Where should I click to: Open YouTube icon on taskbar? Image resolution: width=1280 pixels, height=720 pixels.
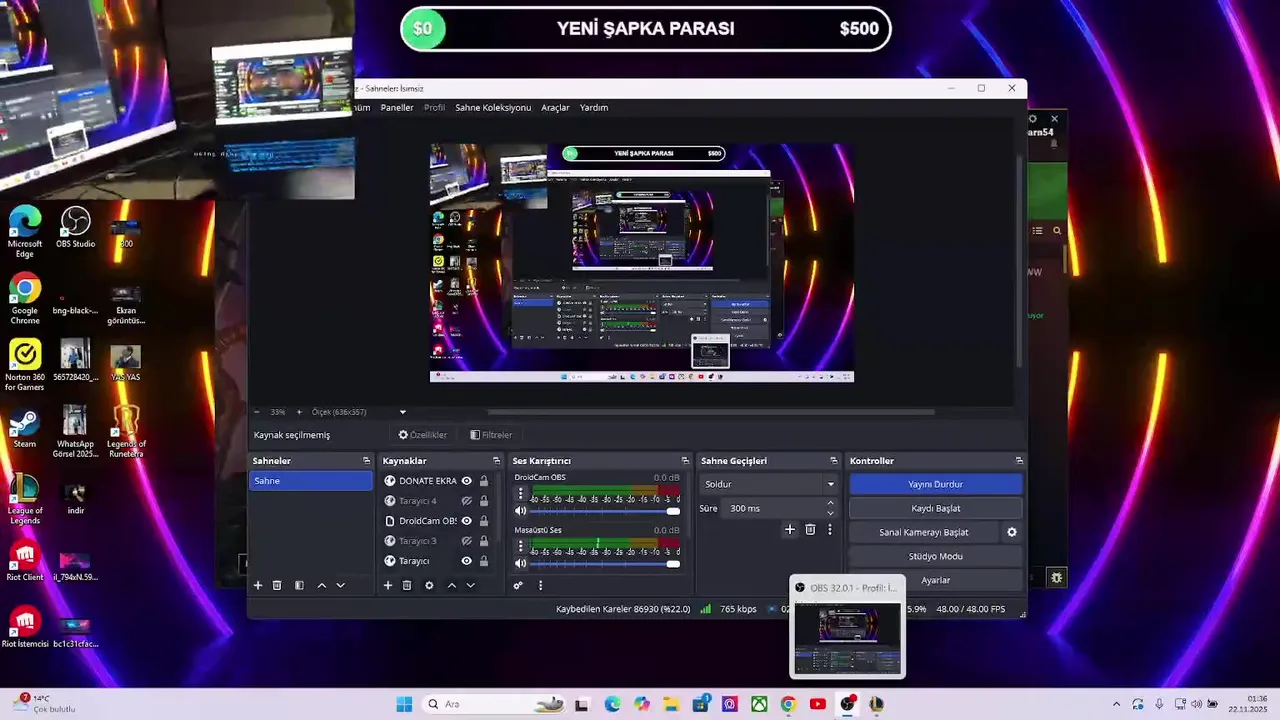pyautogui.click(x=817, y=704)
